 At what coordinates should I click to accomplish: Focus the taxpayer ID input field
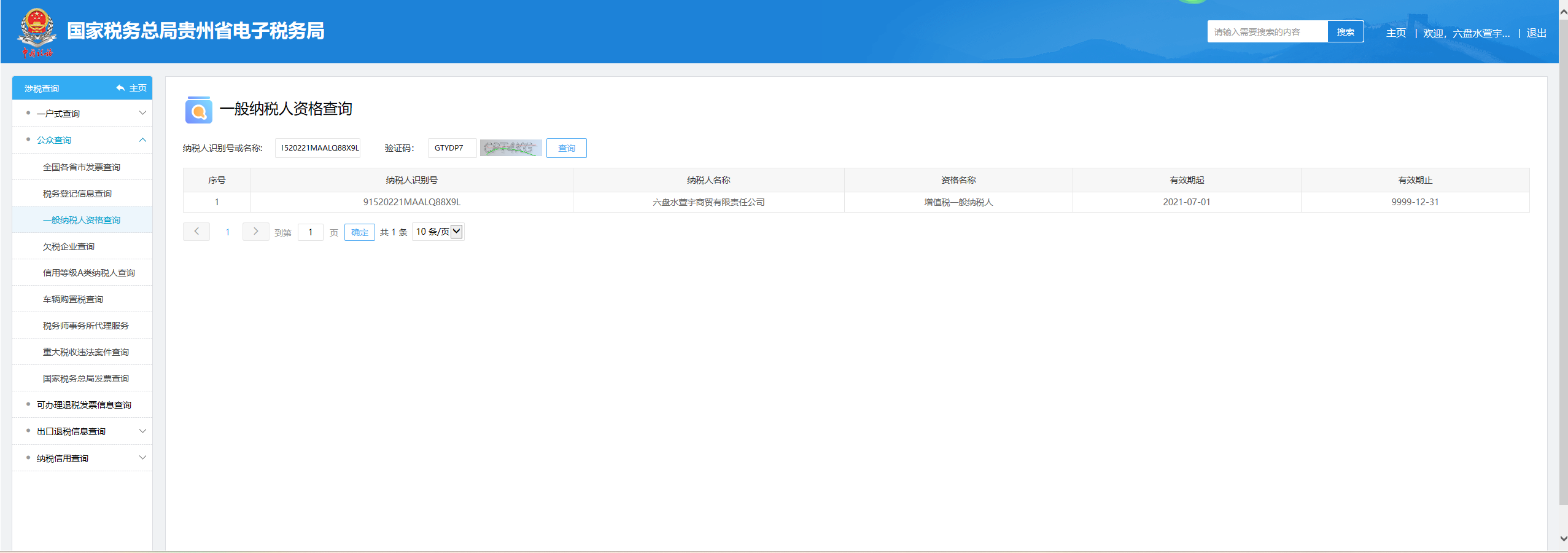click(x=318, y=148)
